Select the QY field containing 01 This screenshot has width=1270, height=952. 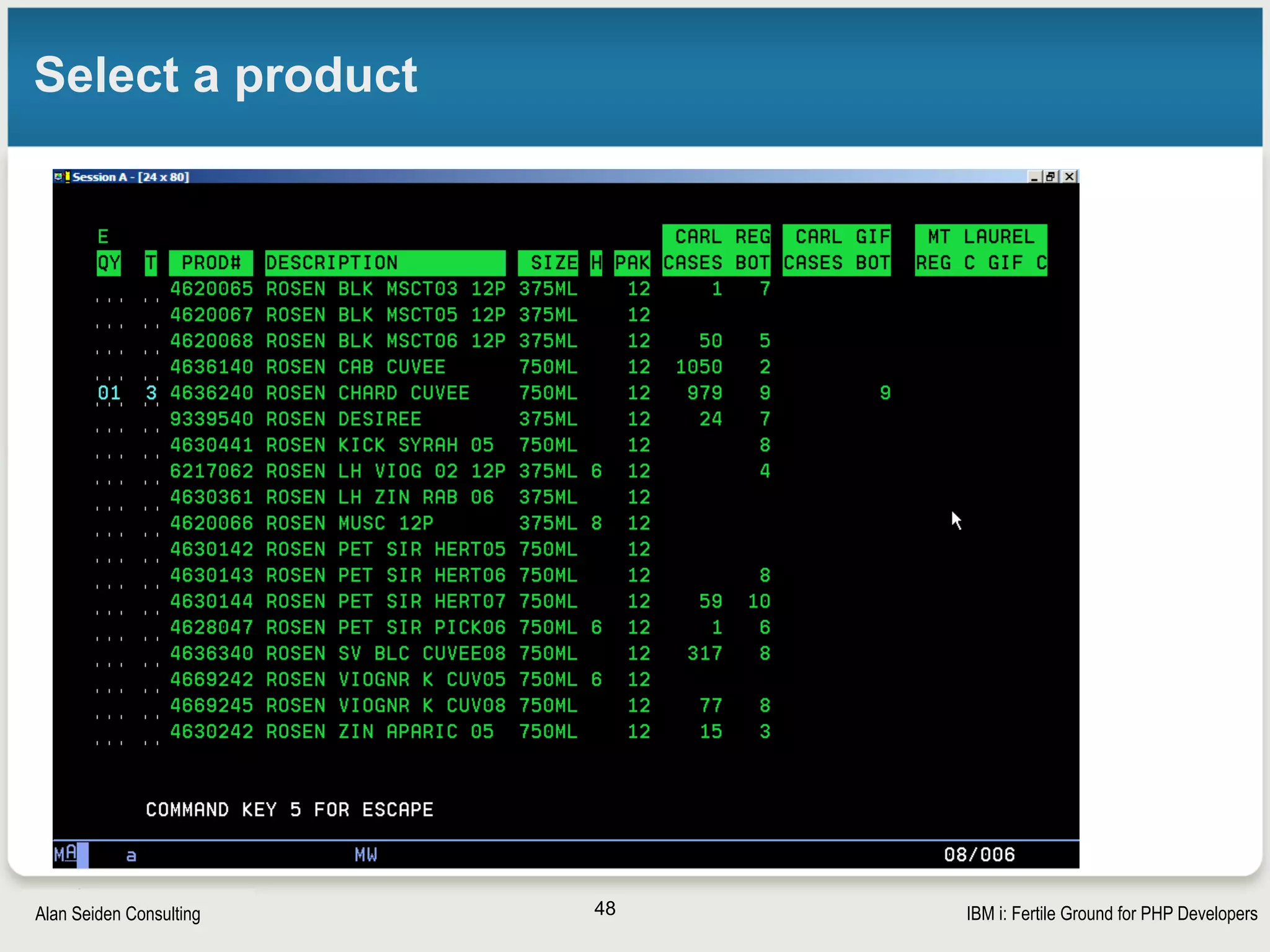(109, 393)
